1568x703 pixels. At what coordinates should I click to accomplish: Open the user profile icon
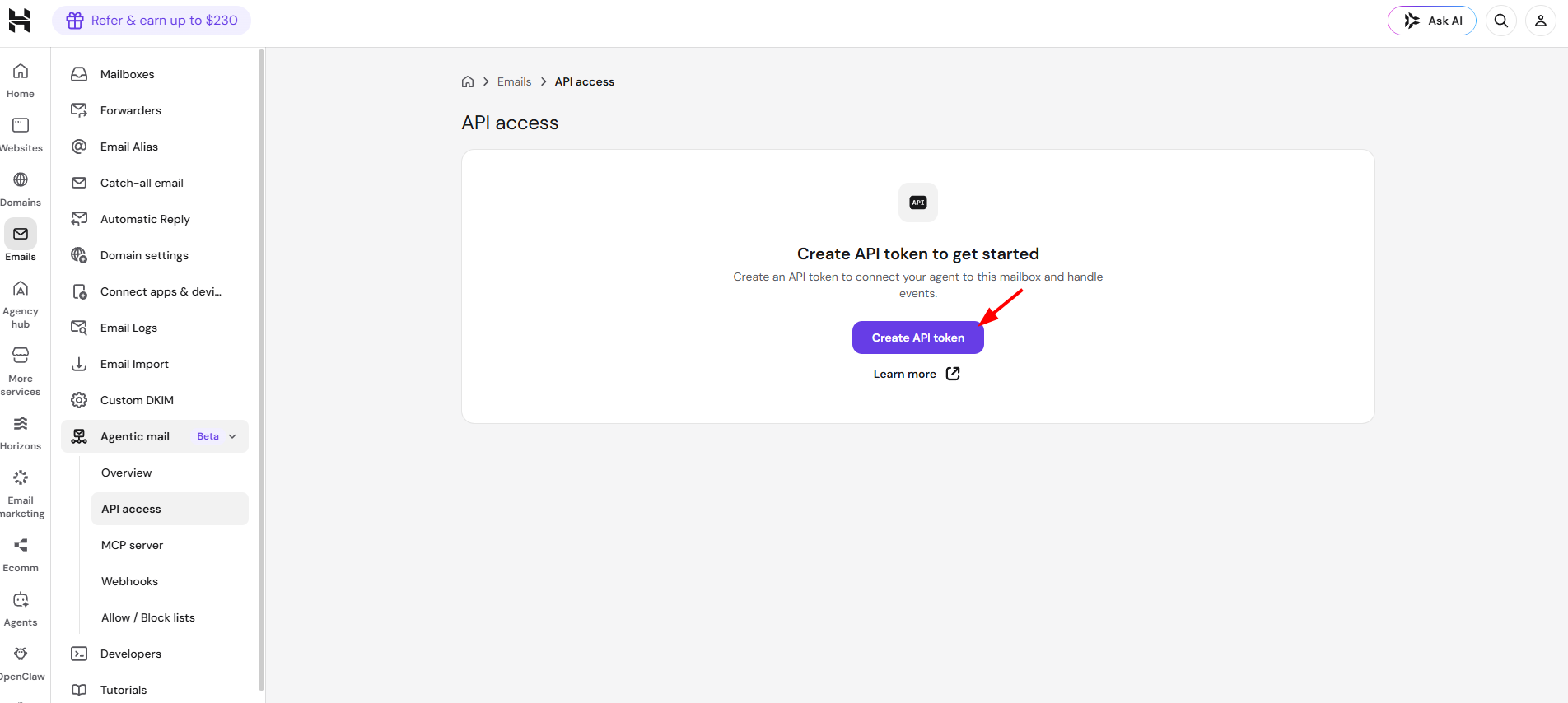tap(1541, 21)
